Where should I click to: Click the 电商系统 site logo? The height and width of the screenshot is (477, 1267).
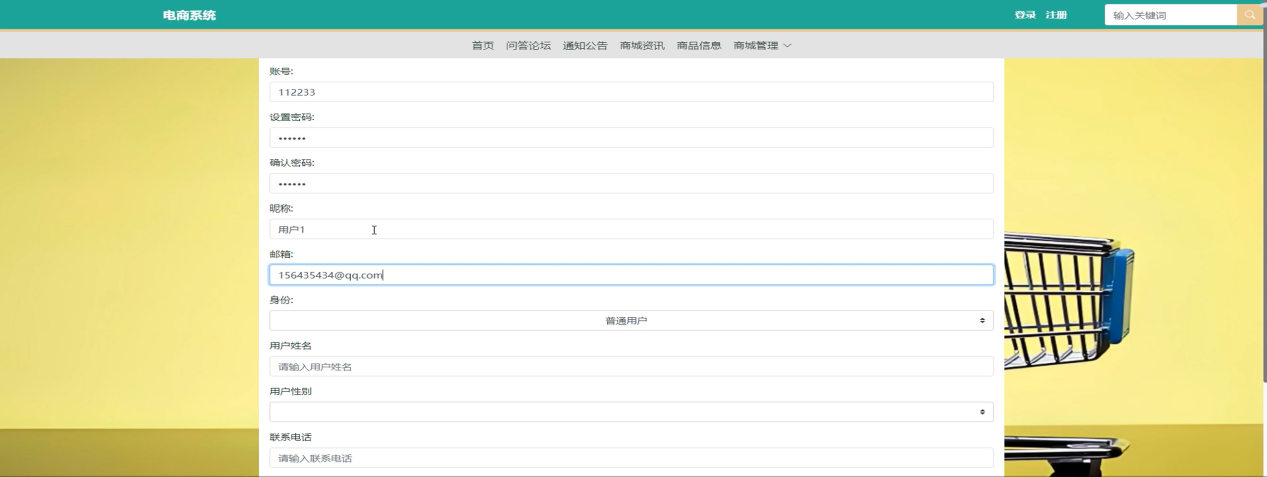click(189, 15)
